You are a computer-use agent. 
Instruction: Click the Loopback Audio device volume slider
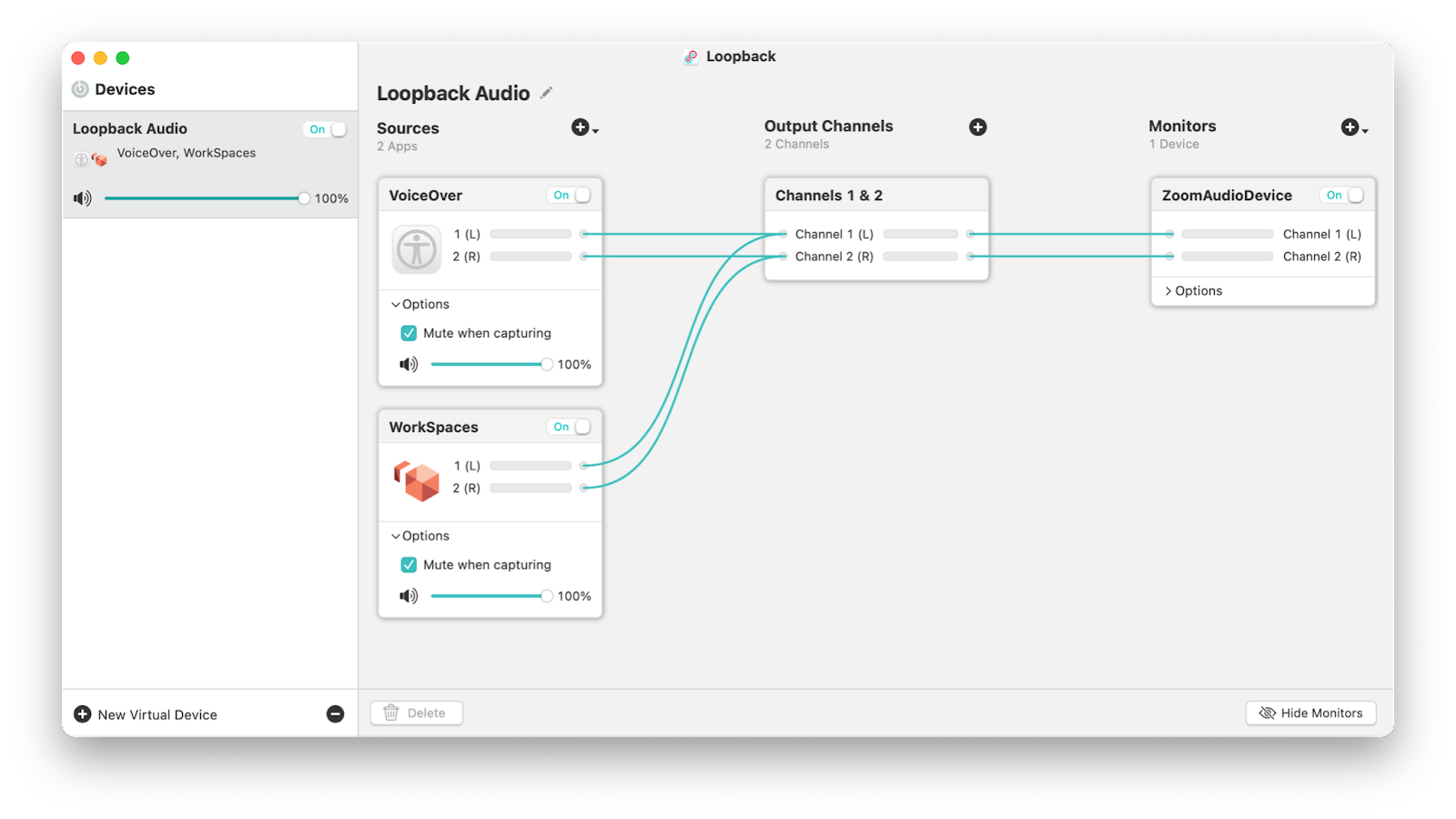tap(207, 198)
